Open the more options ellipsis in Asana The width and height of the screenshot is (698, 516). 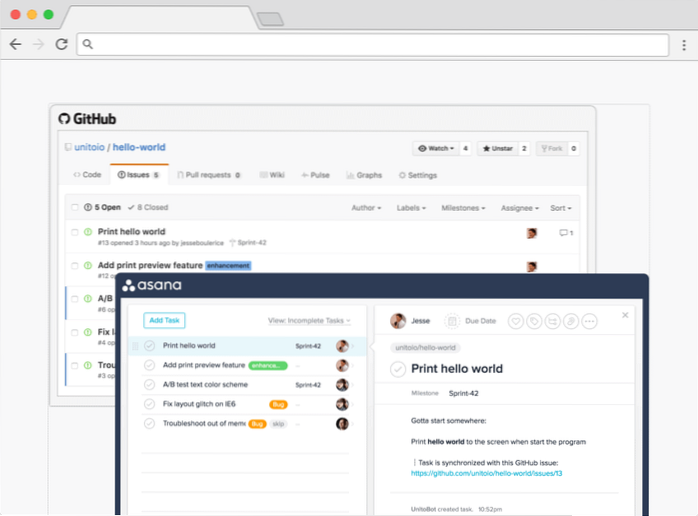pos(589,321)
